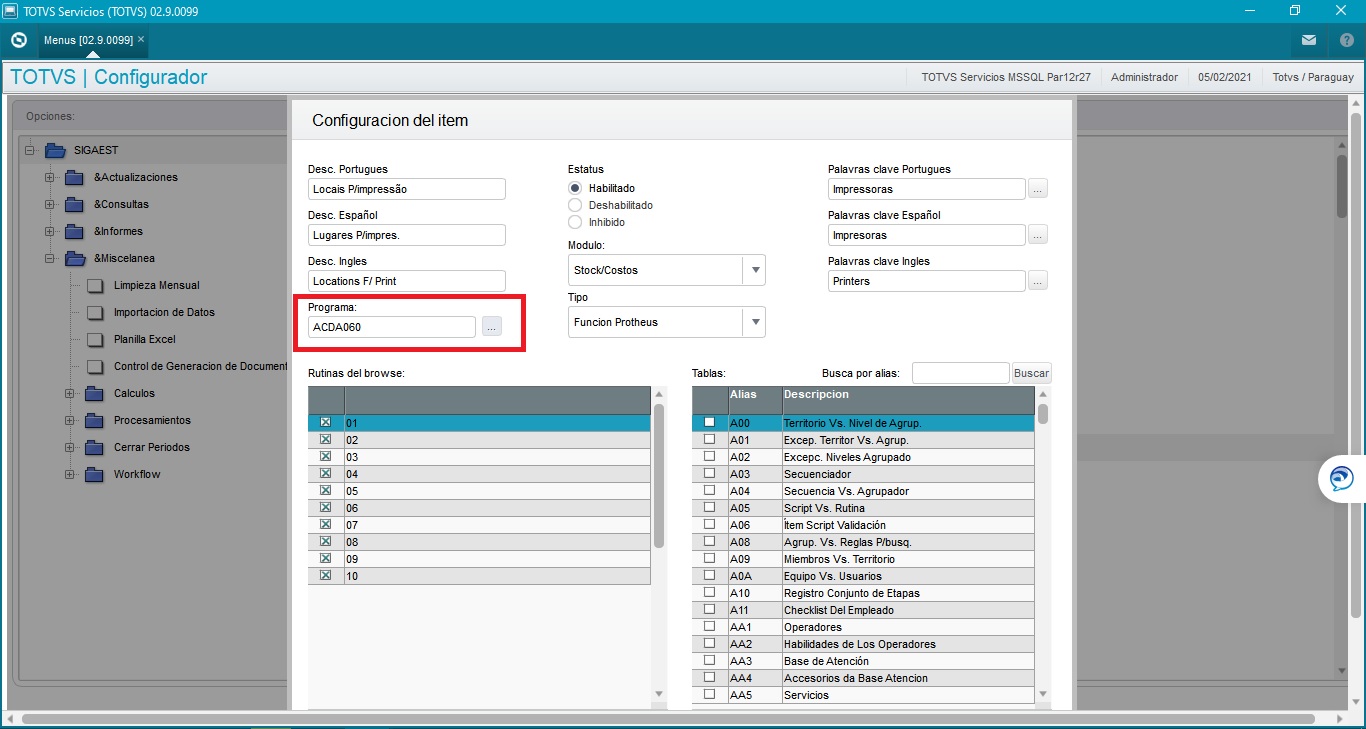
Task: Check the AA1 Operadores table checkbox
Action: tap(710, 627)
